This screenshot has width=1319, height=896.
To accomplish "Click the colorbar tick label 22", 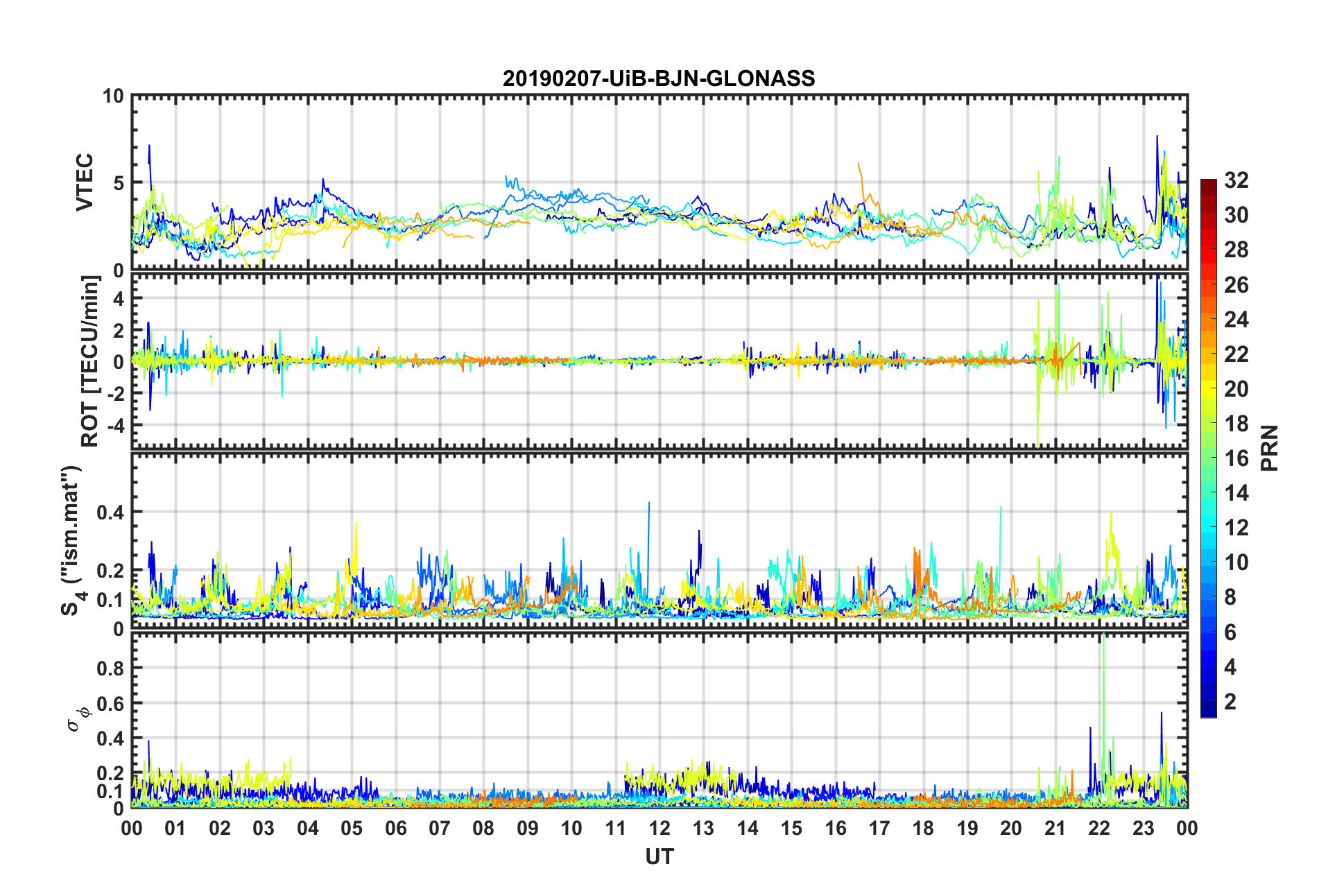I will pyautogui.click(x=1236, y=354).
